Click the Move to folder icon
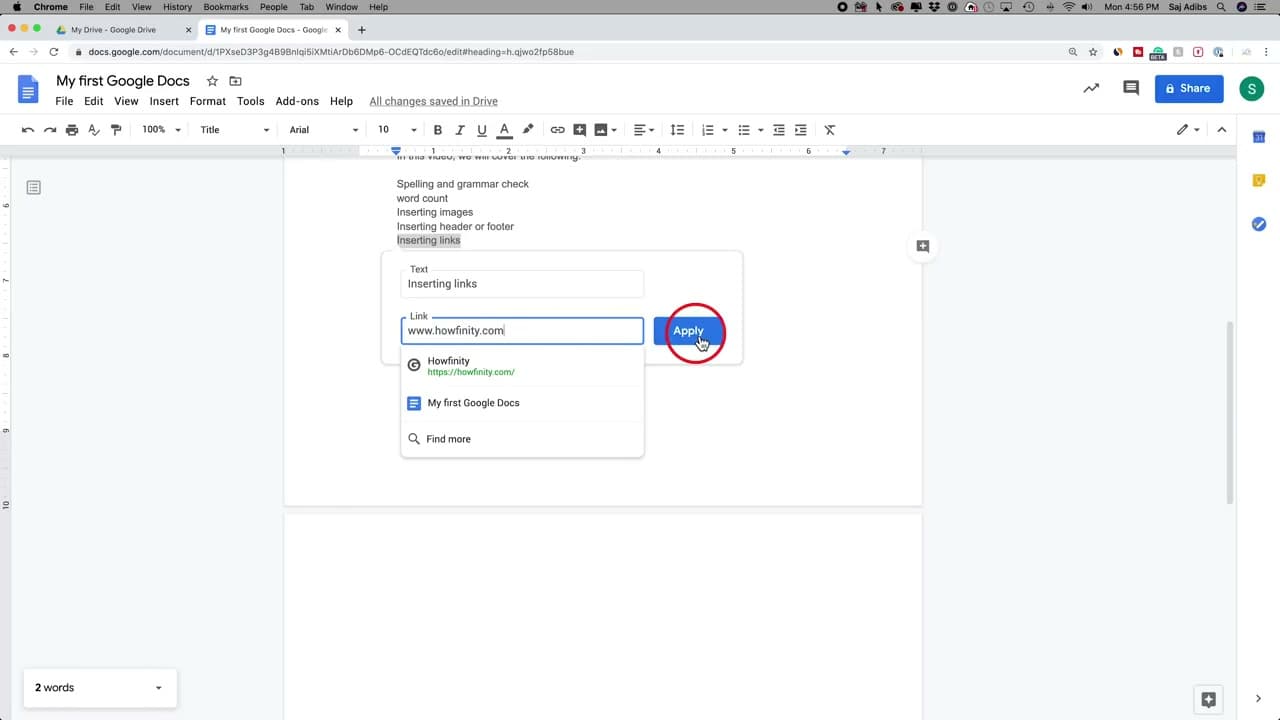The width and height of the screenshot is (1280, 720). [x=235, y=81]
